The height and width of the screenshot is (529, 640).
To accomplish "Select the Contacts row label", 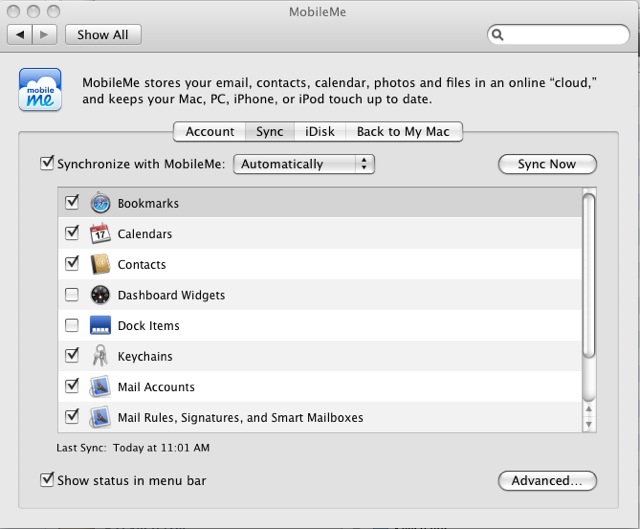I will pyautogui.click(x=142, y=264).
